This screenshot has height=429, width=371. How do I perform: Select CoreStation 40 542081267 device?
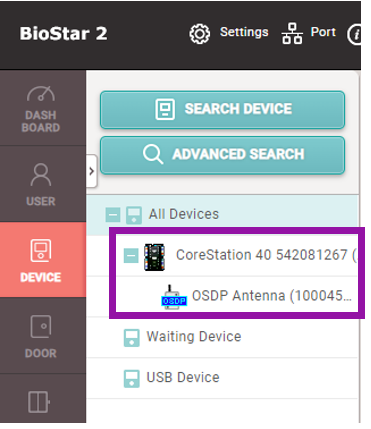(266, 255)
